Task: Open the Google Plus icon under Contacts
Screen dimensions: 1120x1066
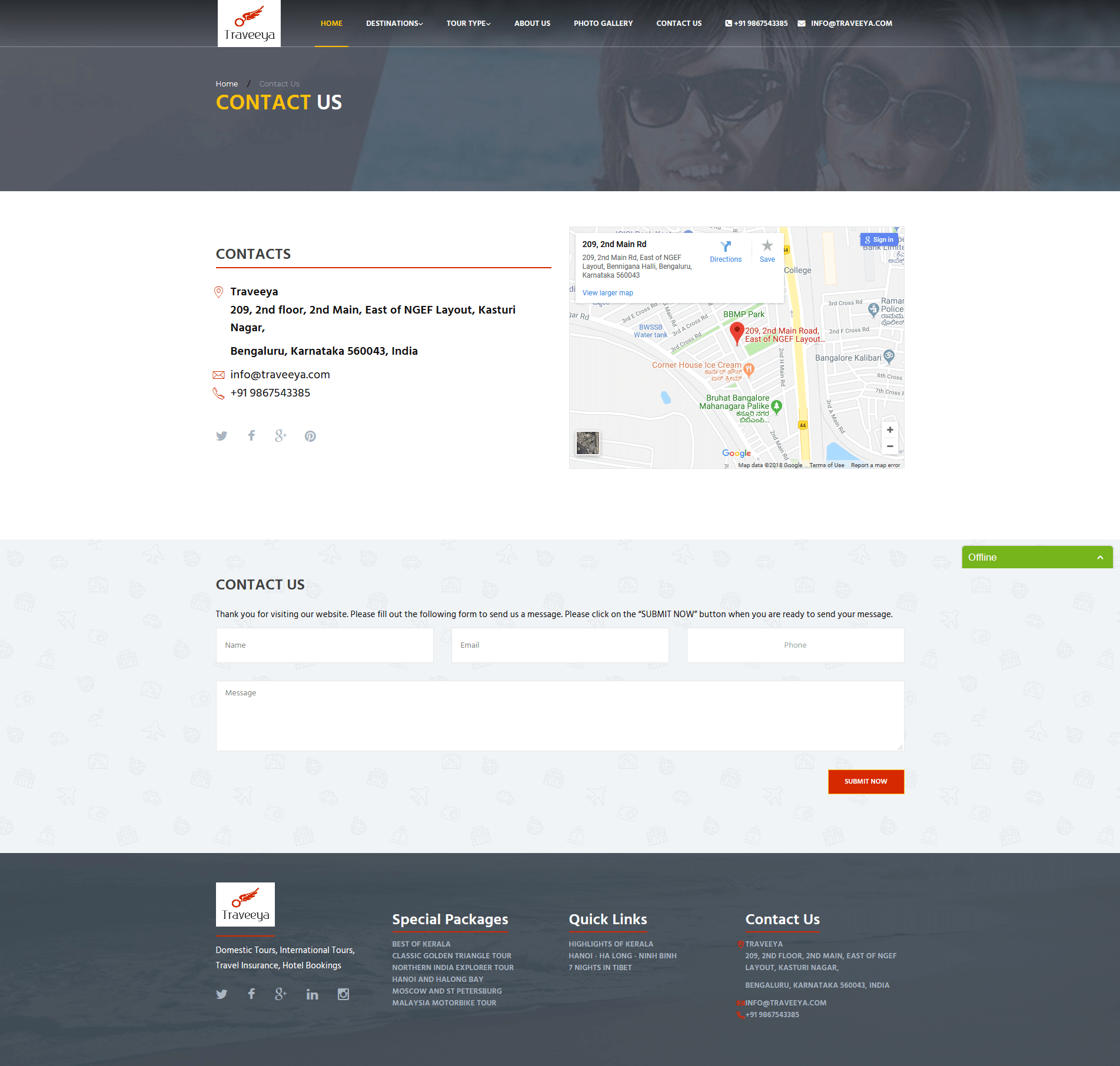Action: coord(281,436)
